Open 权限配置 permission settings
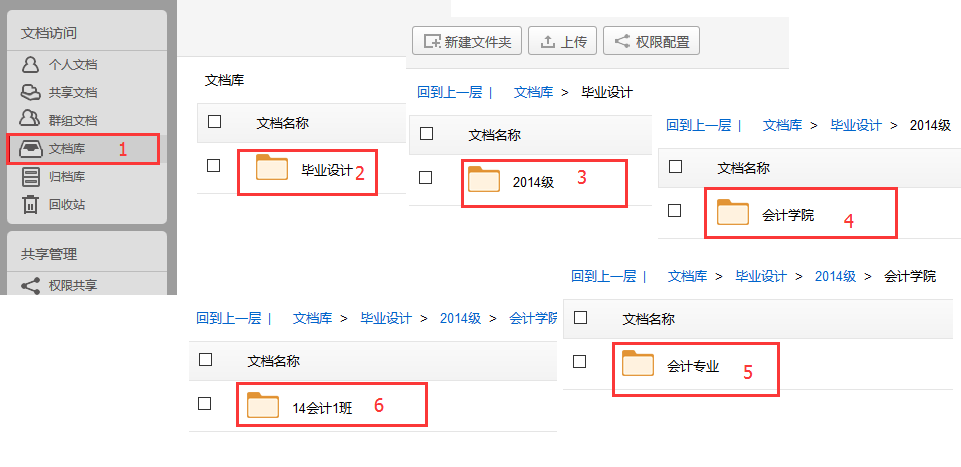 point(651,41)
